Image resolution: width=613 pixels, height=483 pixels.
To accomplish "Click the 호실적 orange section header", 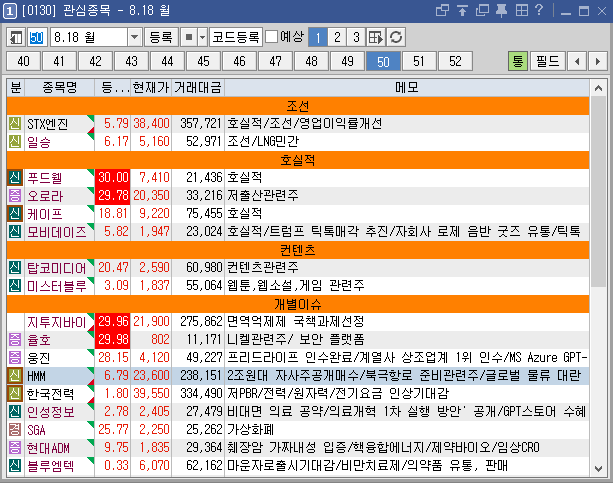I will (x=298, y=160).
